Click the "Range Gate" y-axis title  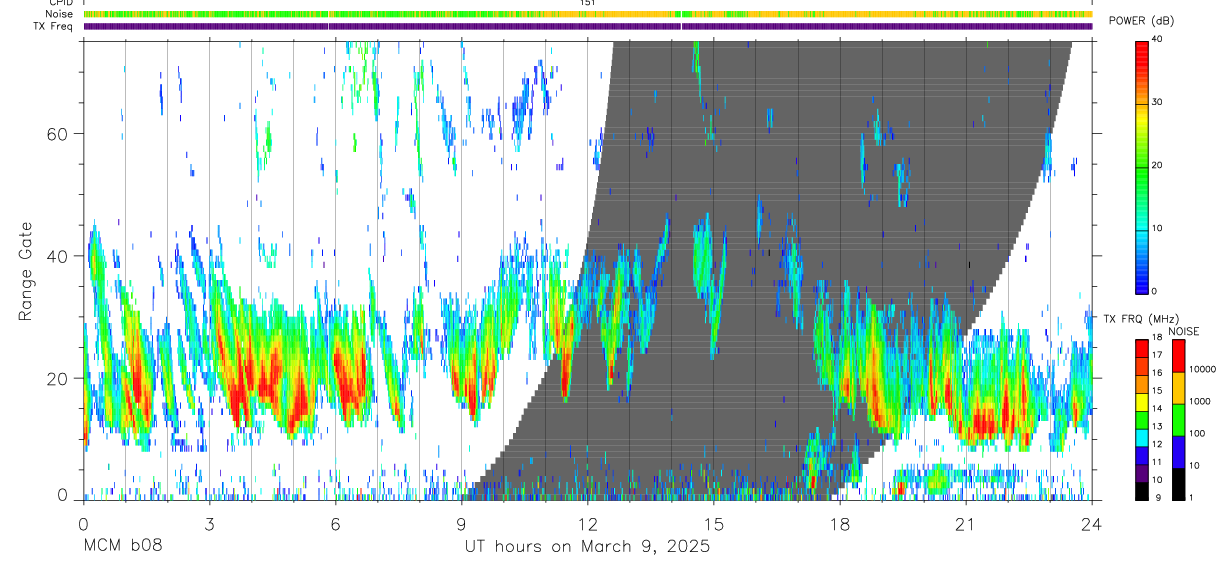pyautogui.click(x=25, y=272)
